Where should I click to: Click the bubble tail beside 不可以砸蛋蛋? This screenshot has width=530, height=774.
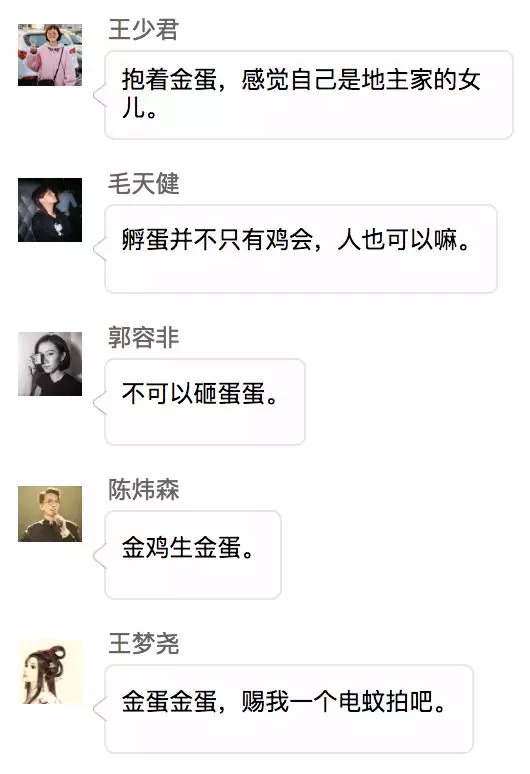(x=100, y=403)
